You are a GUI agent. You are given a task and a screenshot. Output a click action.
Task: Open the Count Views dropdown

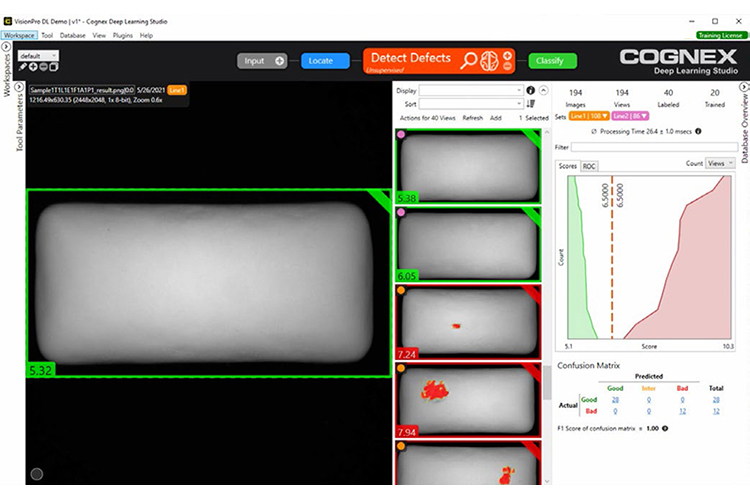(719, 162)
